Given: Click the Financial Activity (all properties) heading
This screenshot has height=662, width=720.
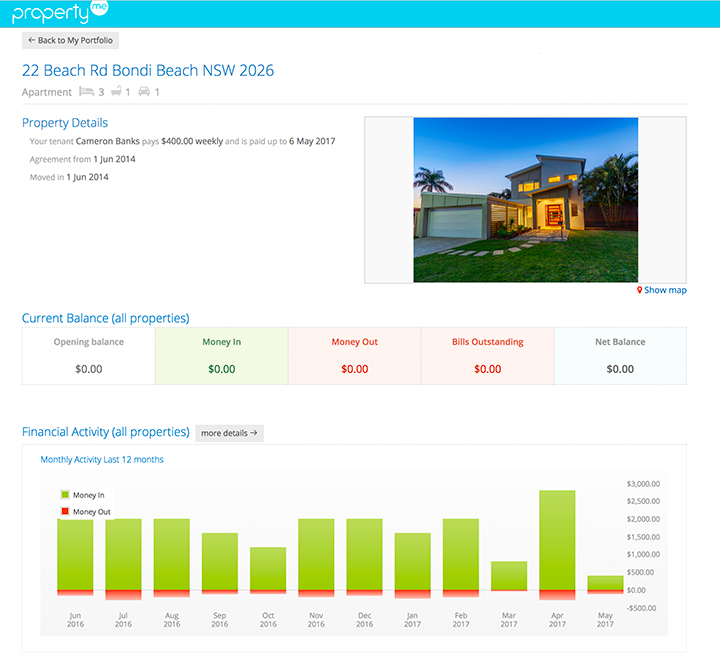Looking at the screenshot, I should tap(106, 432).
